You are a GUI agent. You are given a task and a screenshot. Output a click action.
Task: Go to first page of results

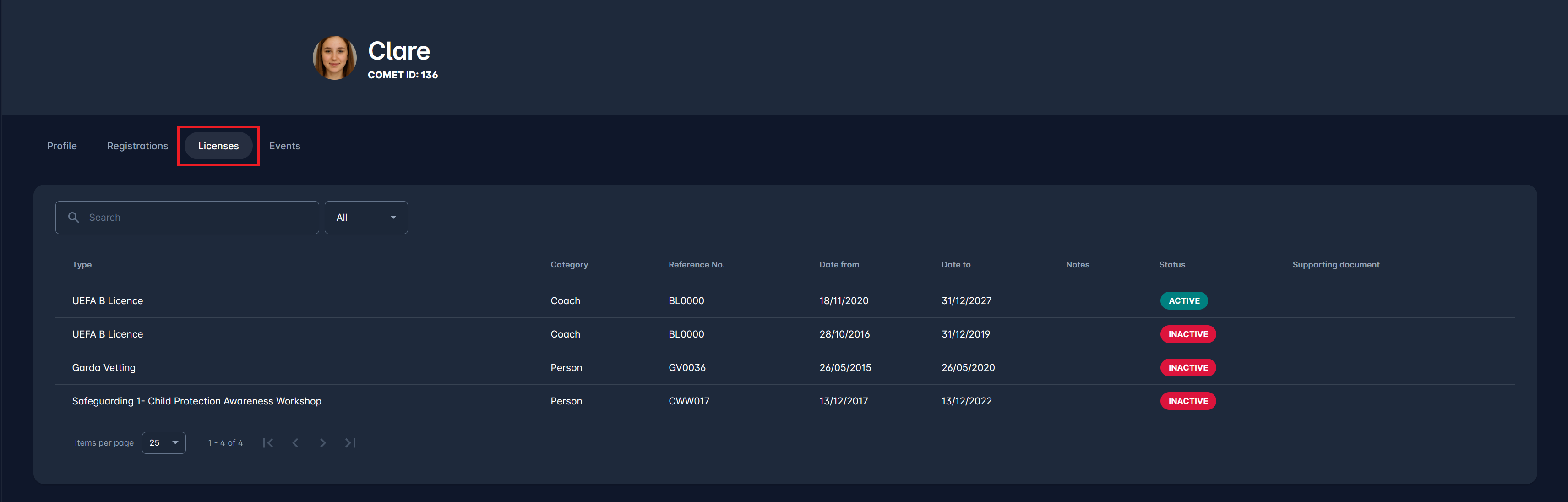pyautogui.click(x=268, y=443)
